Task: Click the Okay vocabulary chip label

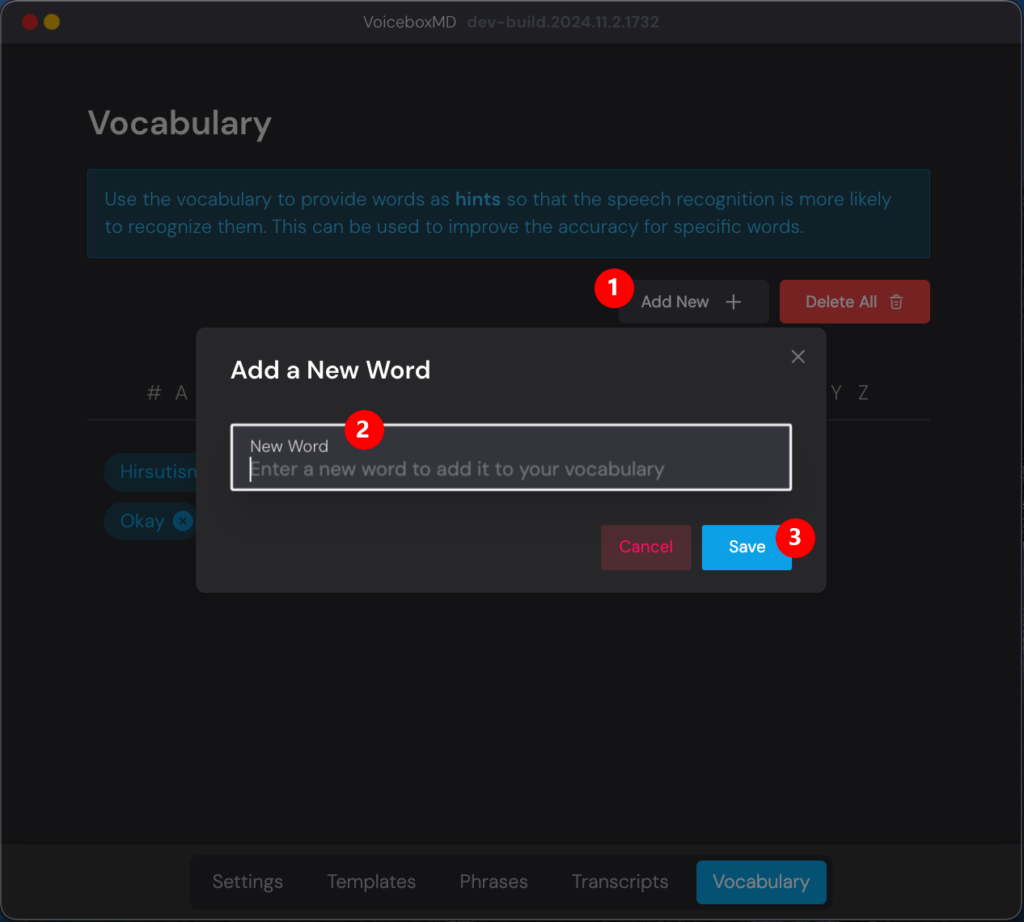Action: 142,521
